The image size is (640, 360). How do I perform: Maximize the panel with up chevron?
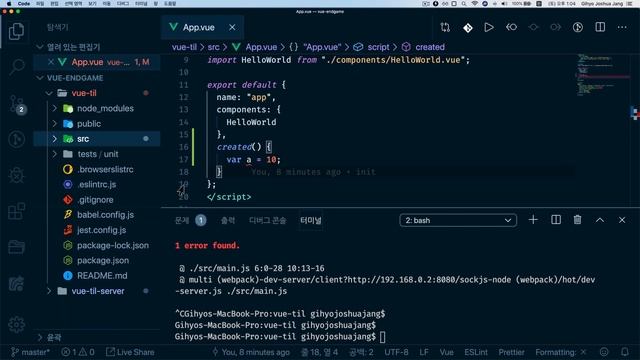click(x=600, y=220)
